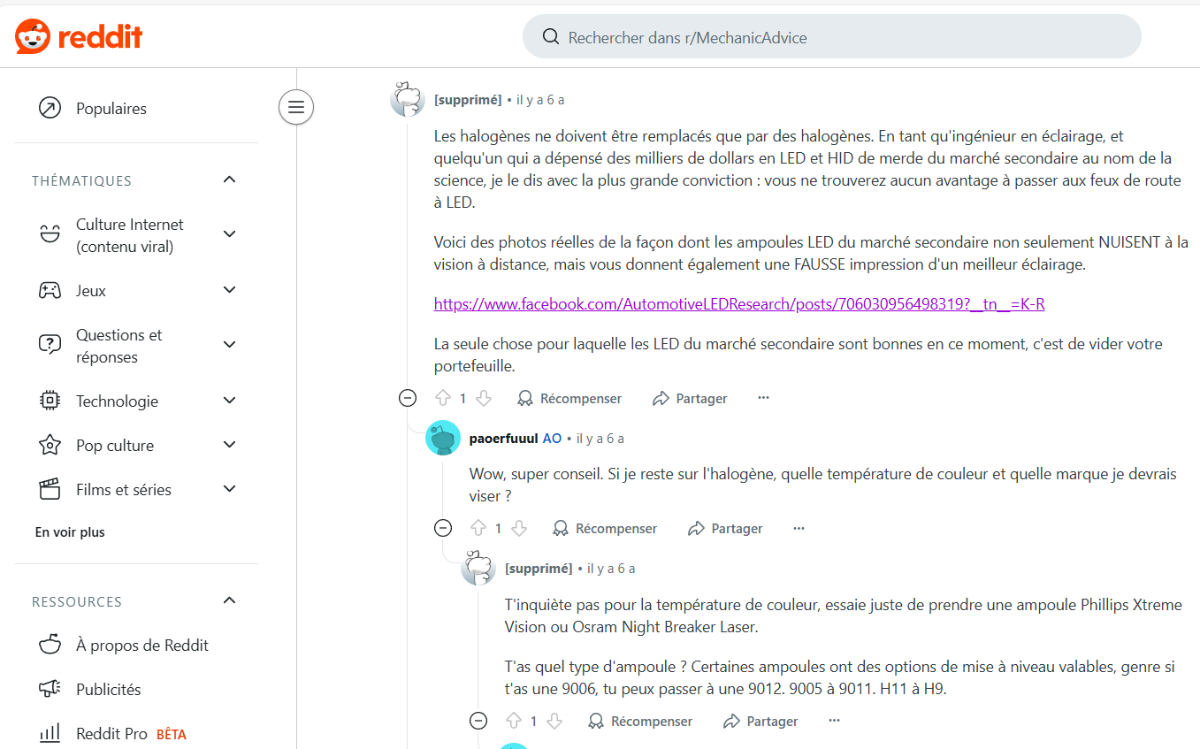Collapse the first [supprimé] comment thread
Screen dimensions: 1200x749
(x=407, y=398)
